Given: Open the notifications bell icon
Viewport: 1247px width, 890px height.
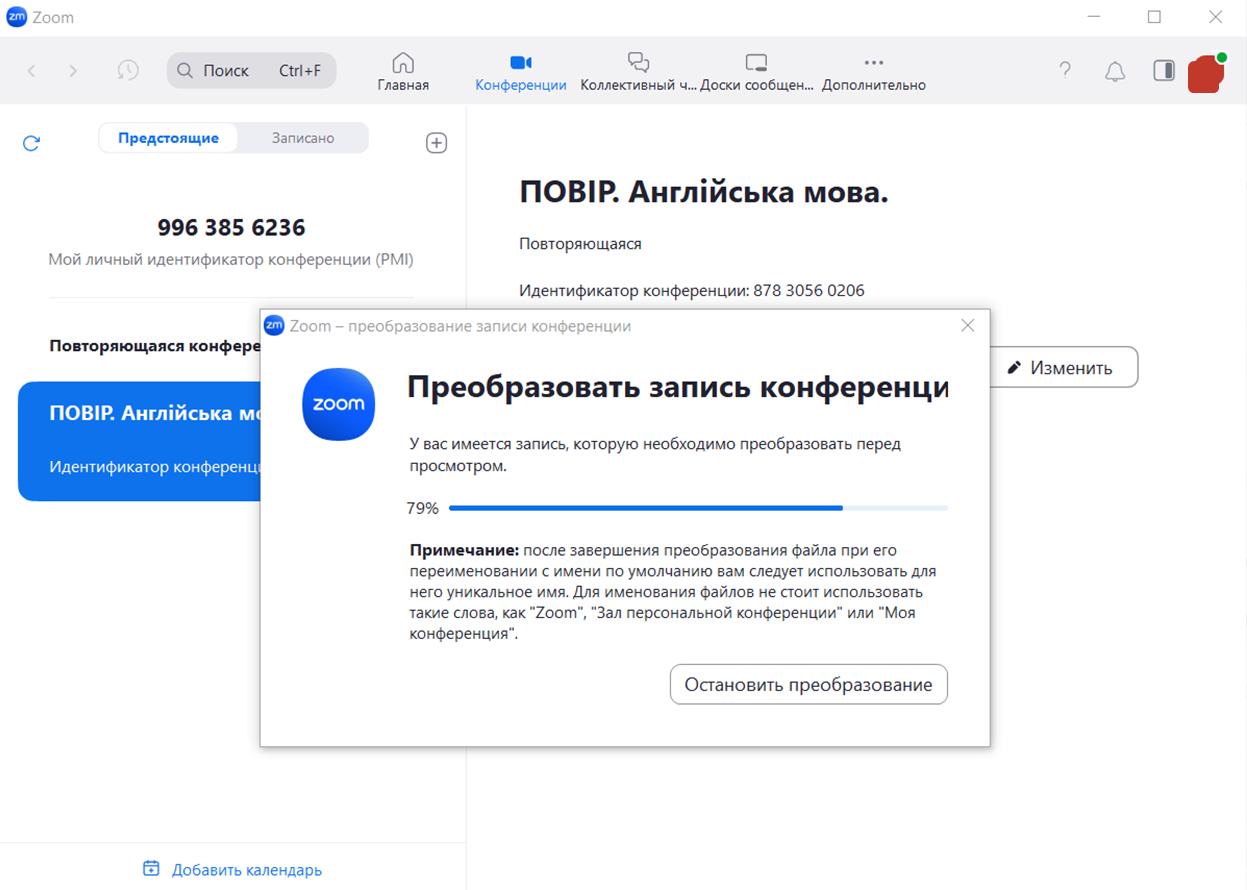Looking at the screenshot, I should coord(1115,71).
